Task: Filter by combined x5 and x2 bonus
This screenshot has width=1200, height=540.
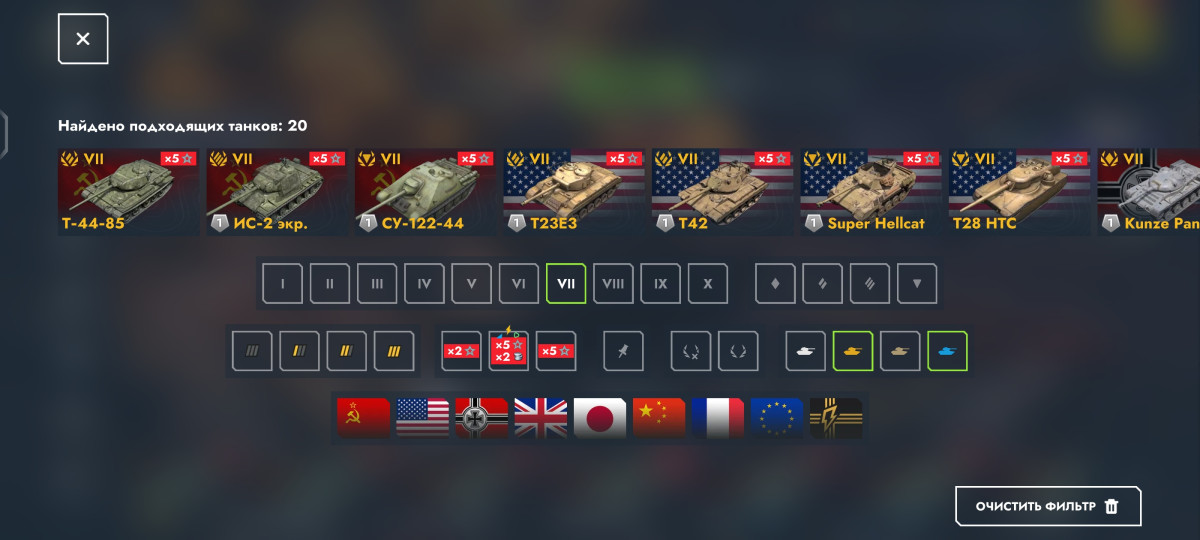Action: [x=509, y=351]
